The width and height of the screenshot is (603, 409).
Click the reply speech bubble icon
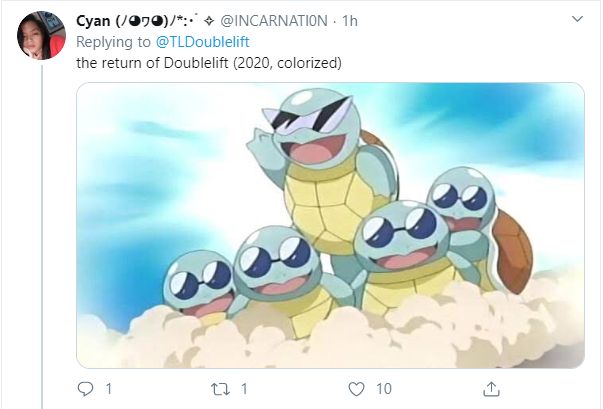pyautogui.click(x=86, y=388)
